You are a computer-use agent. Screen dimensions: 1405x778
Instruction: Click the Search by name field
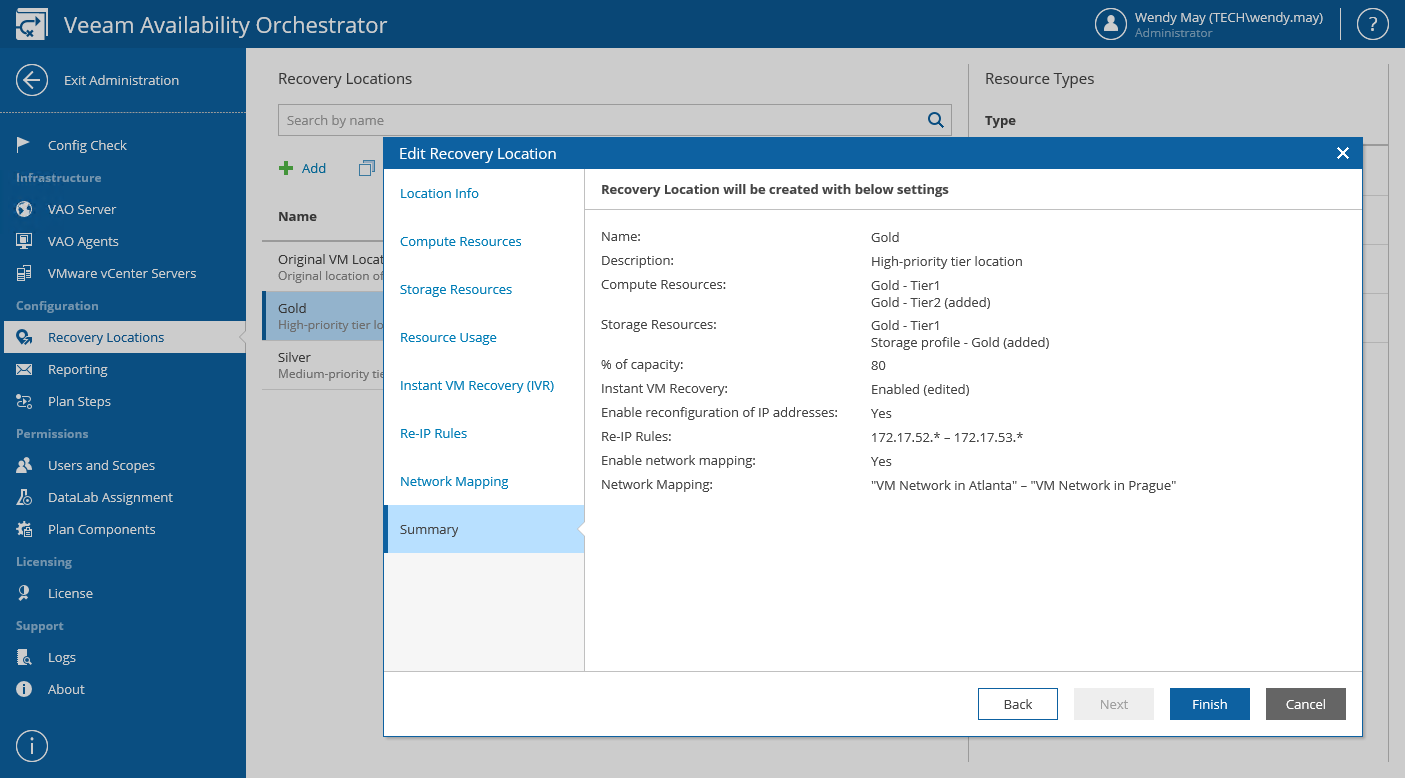pos(600,120)
